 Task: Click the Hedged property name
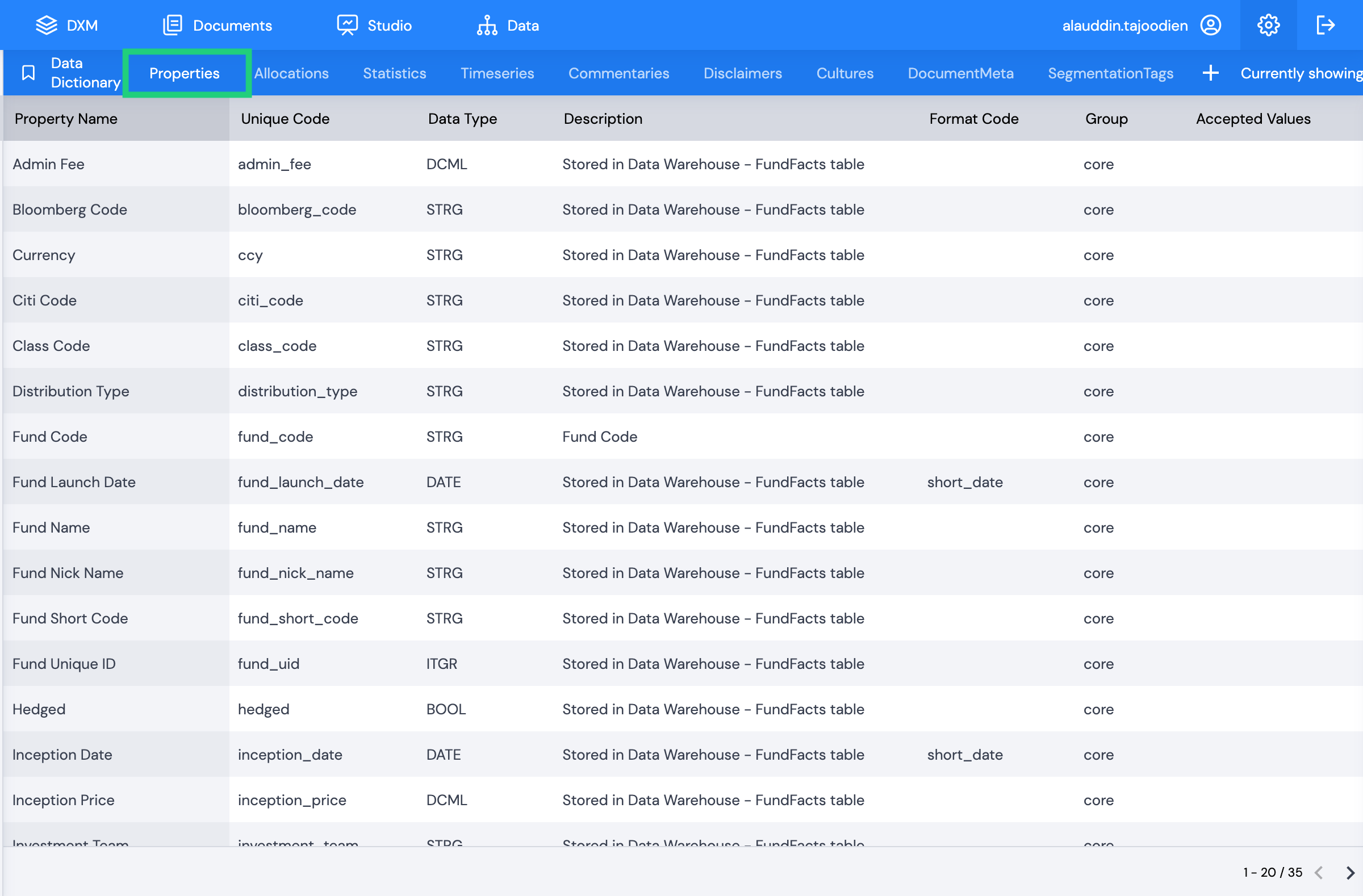pyautogui.click(x=39, y=709)
